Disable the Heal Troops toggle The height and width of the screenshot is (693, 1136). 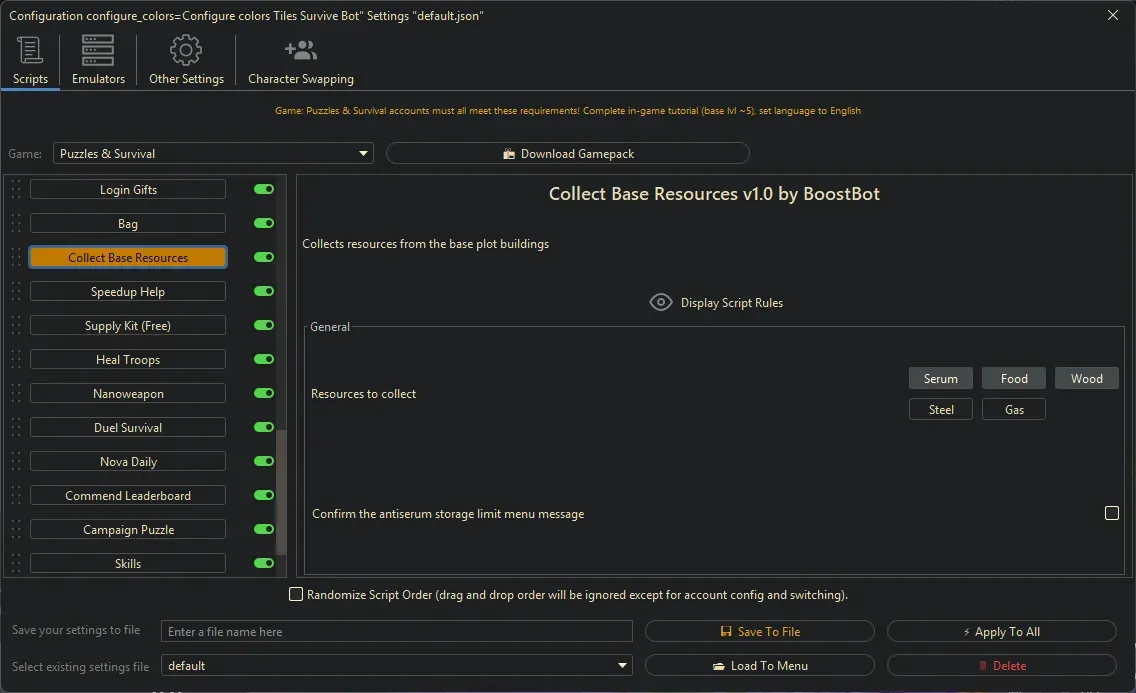pyautogui.click(x=262, y=359)
